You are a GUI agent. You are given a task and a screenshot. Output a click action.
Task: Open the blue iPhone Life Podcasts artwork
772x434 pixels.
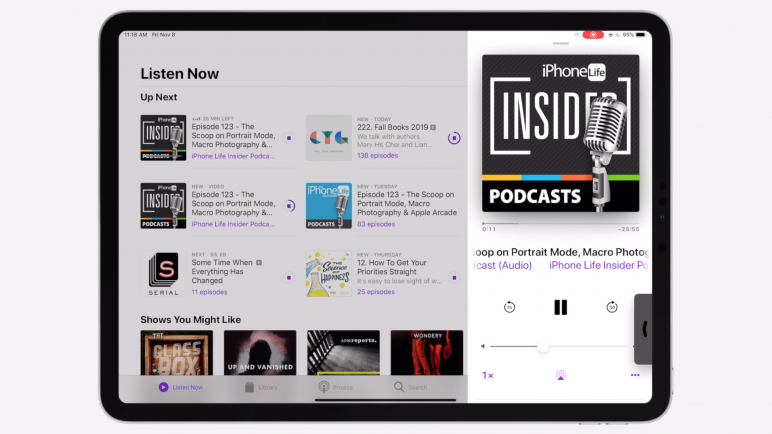(328, 206)
